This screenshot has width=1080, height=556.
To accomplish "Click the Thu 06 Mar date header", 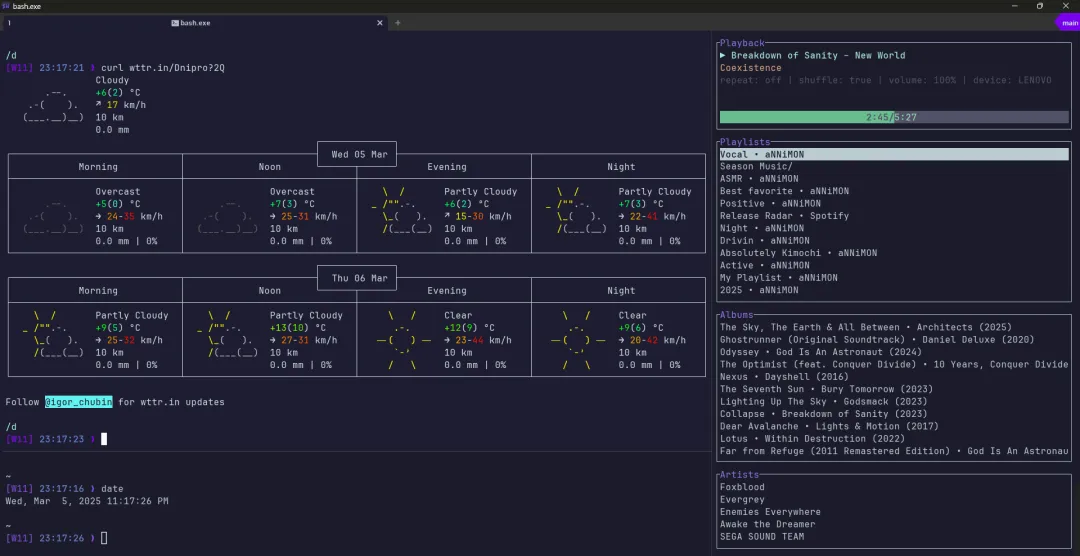I will tap(359, 278).
